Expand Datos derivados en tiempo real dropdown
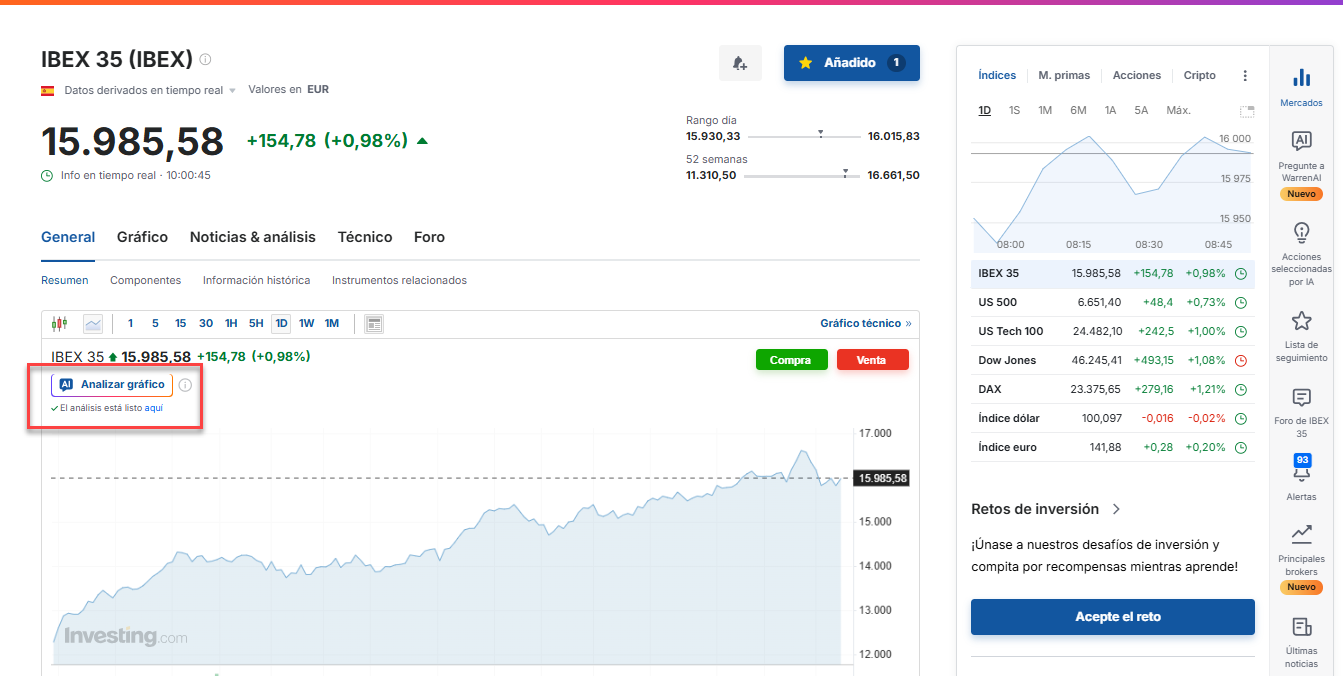1343x676 pixels. click(x=232, y=90)
